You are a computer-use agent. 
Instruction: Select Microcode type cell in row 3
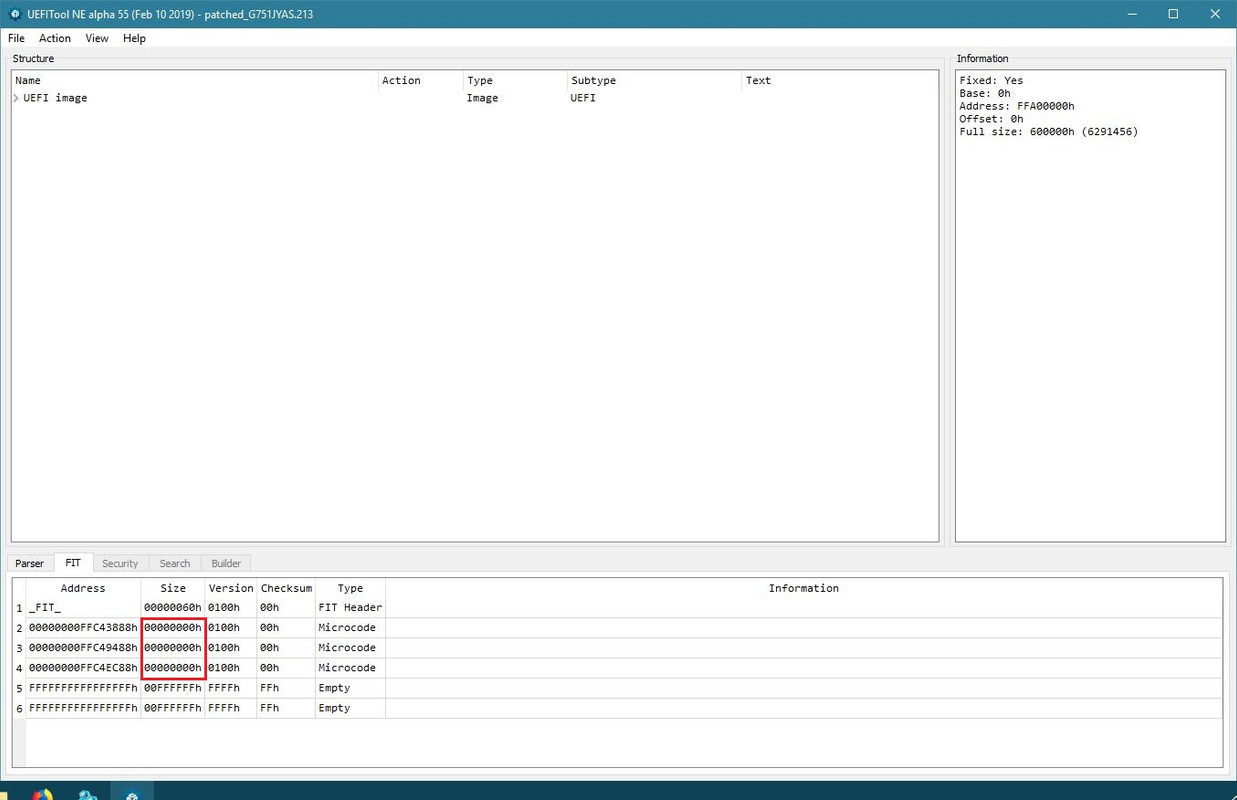[350, 648]
